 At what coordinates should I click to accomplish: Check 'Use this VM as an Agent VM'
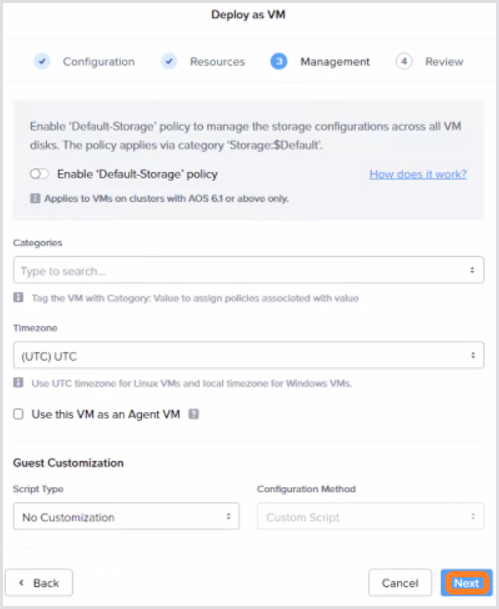click(x=18, y=414)
